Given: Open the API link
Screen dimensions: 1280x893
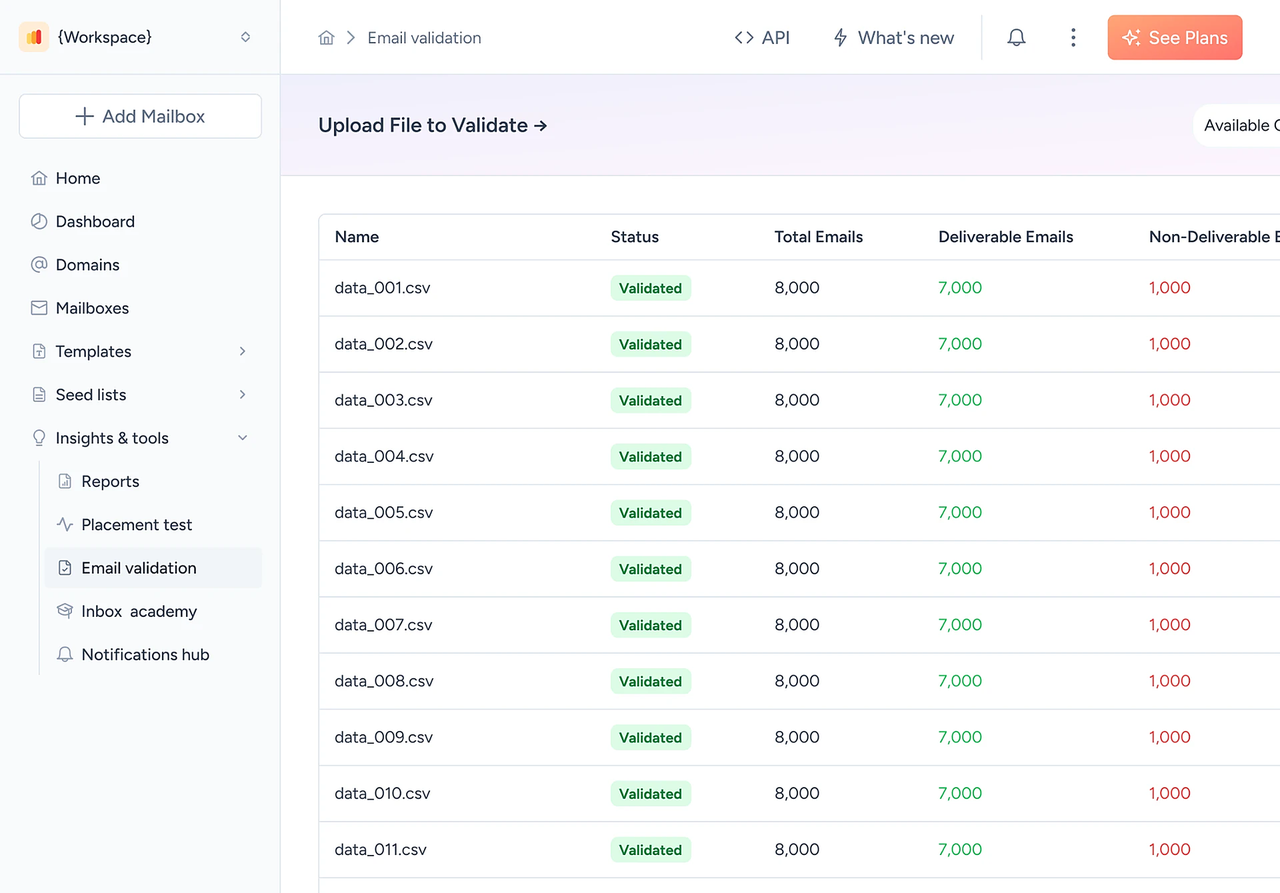Looking at the screenshot, I should [x=762, y=38].
